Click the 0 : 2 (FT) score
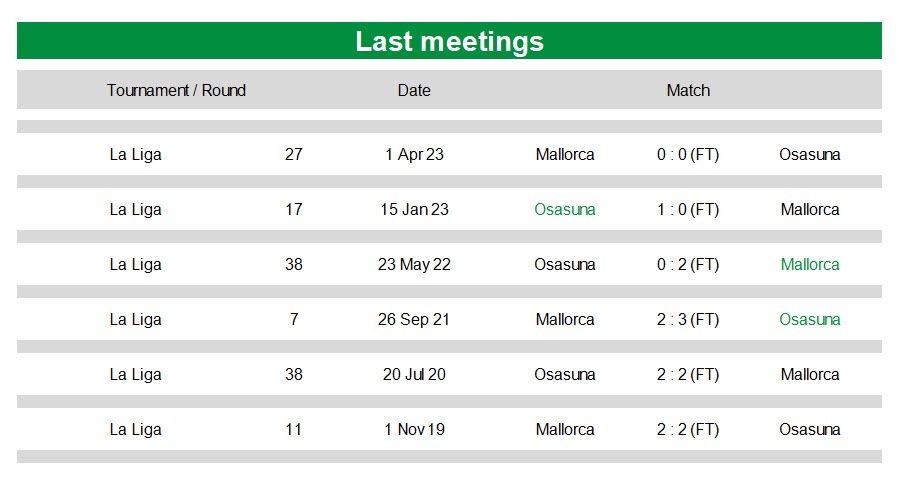Image resolution: width=899 pixels, height=485 pixels. pos(688,264)
